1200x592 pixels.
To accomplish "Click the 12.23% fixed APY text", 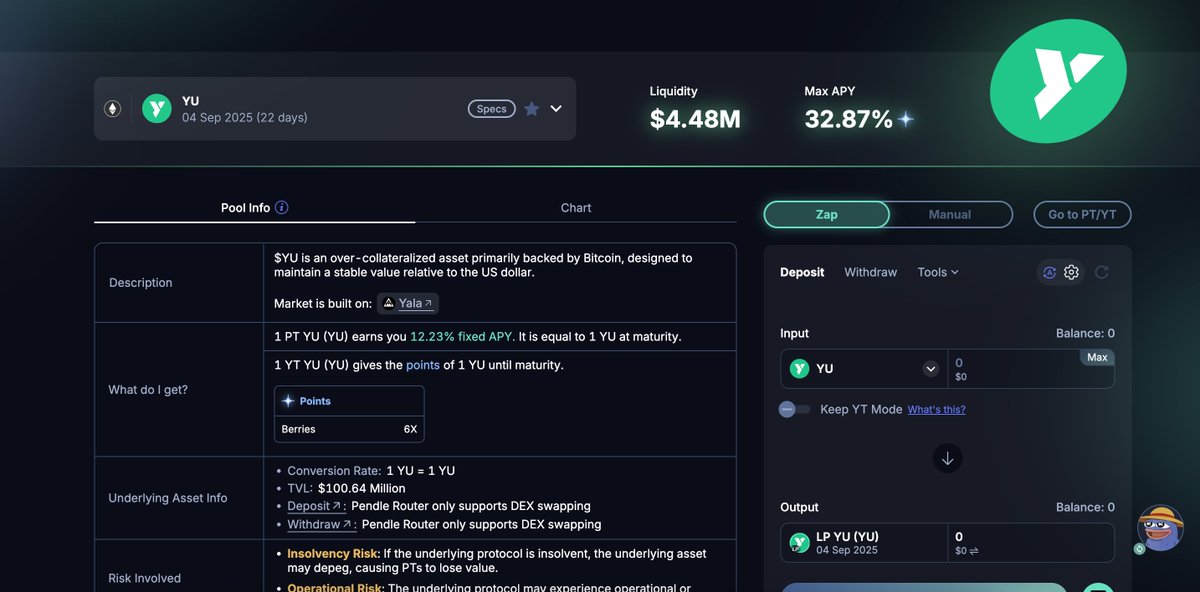I will pyautogui.click(x=464, y=336).
